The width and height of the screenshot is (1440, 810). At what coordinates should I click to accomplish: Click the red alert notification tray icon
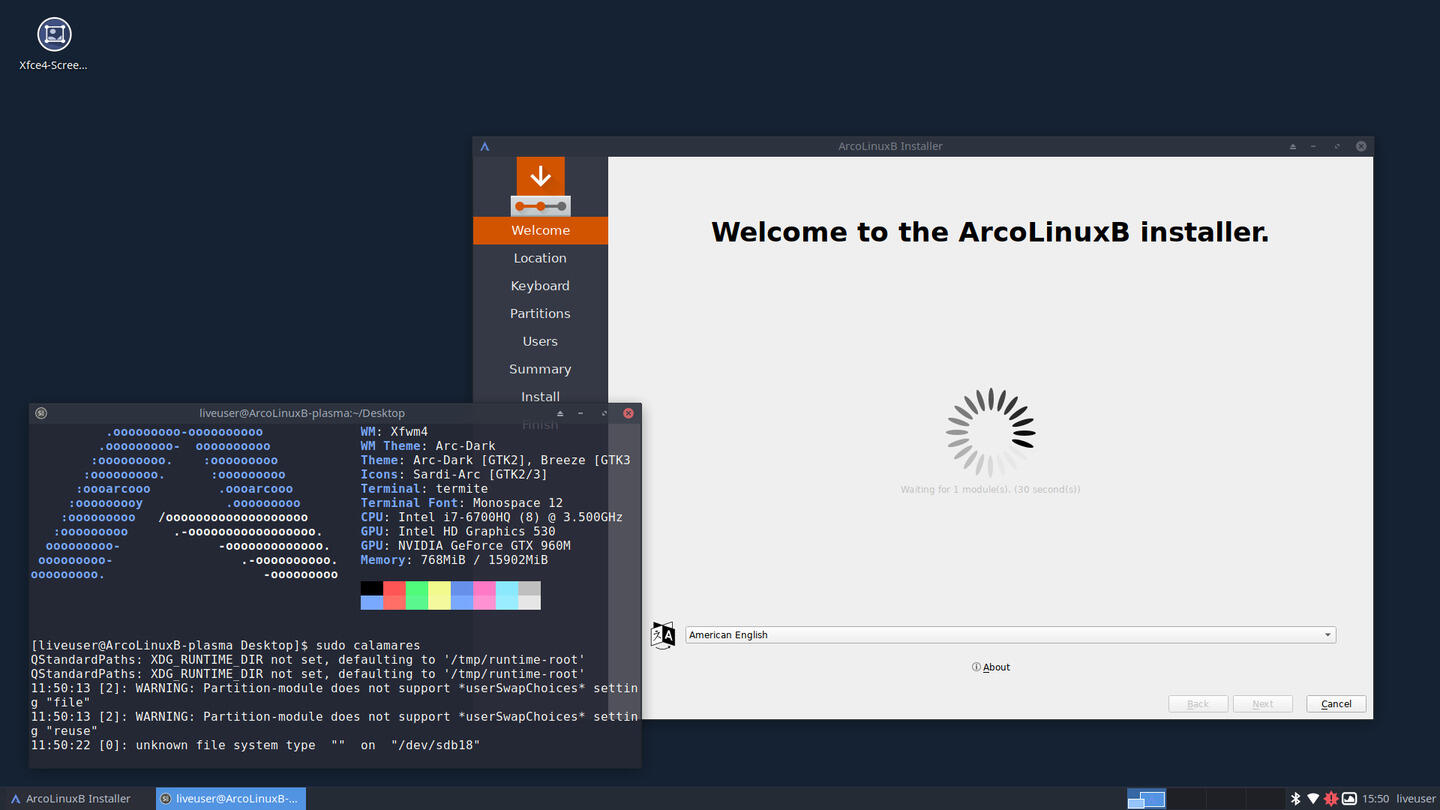click(1331, 799)
